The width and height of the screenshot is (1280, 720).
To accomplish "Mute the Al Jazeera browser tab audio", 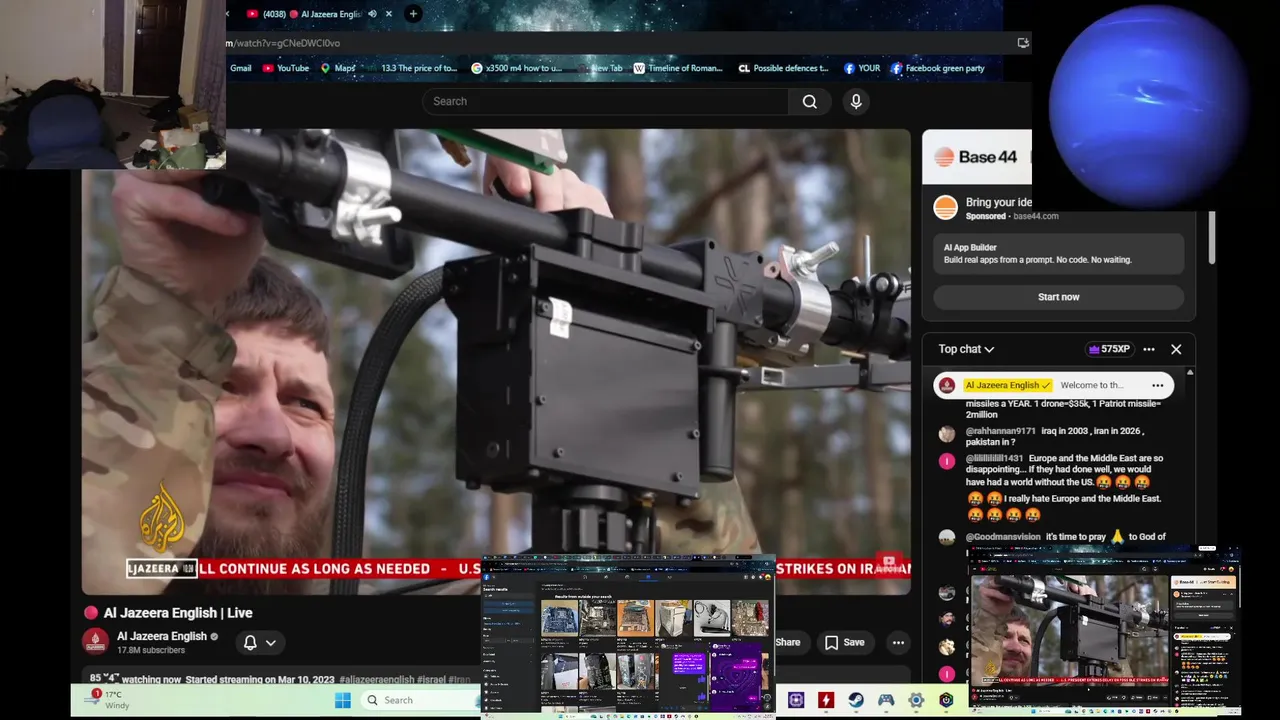I will (x=372, y=14).
